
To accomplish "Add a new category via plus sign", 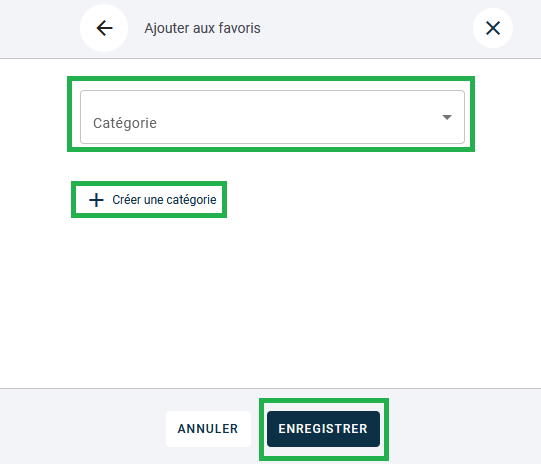I will pyautogui.click(x=96, y=200).
